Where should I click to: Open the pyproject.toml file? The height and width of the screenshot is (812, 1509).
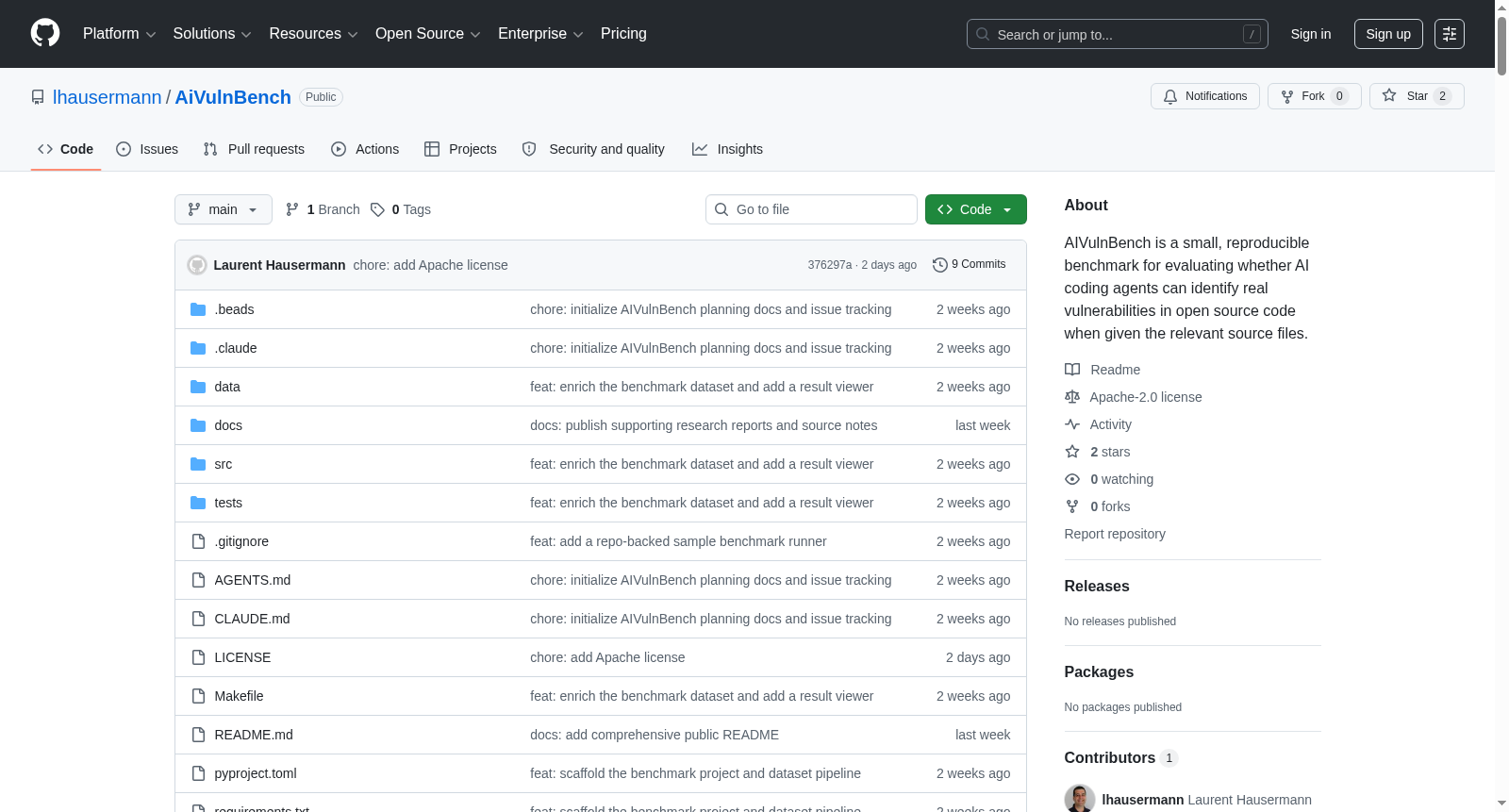256,773
